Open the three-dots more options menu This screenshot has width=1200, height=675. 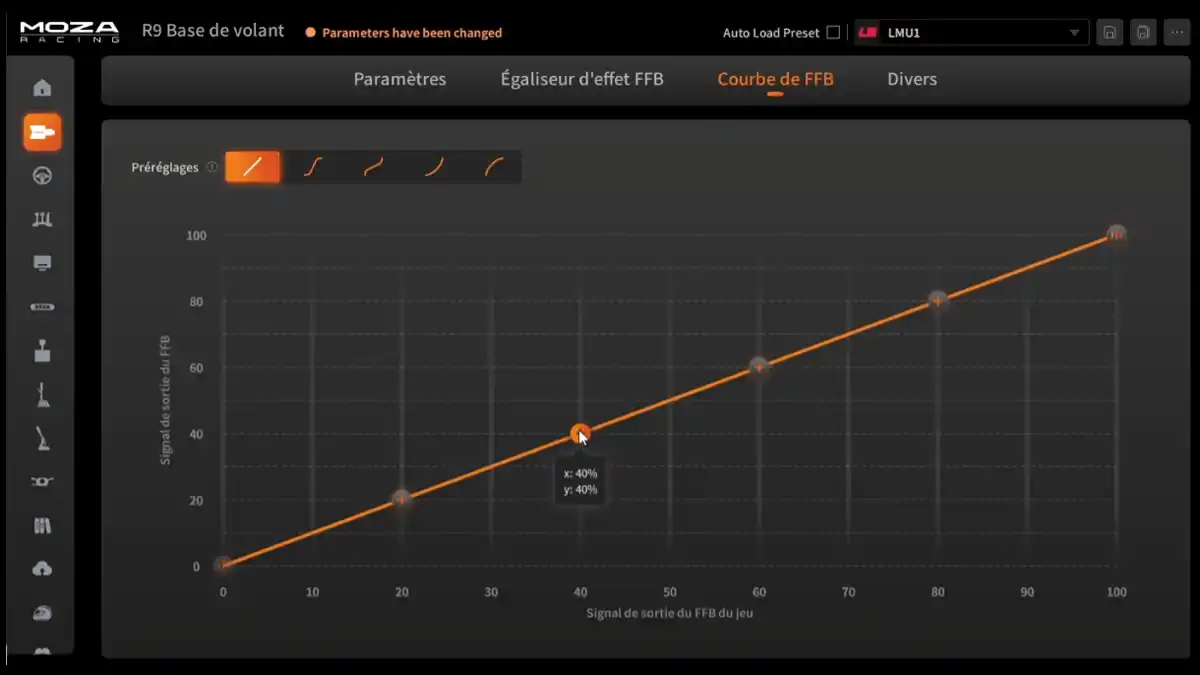click(x=1177, y=33)
